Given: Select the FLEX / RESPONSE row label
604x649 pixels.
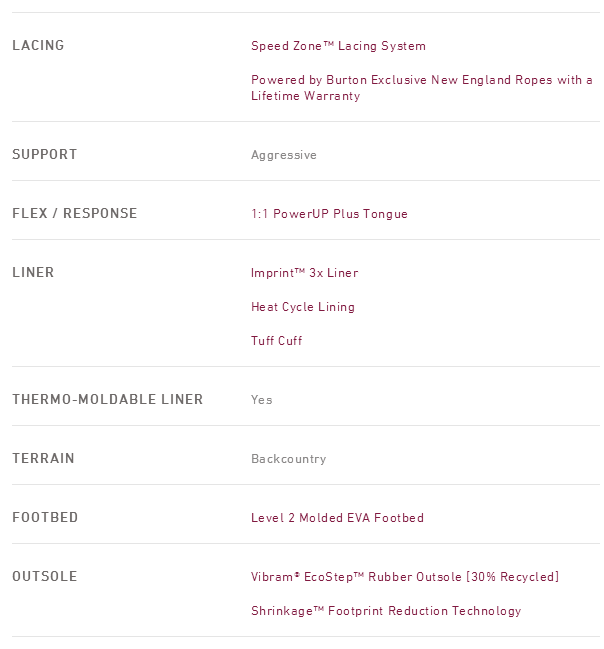Looking at the screenshot, I should (74, 214).
